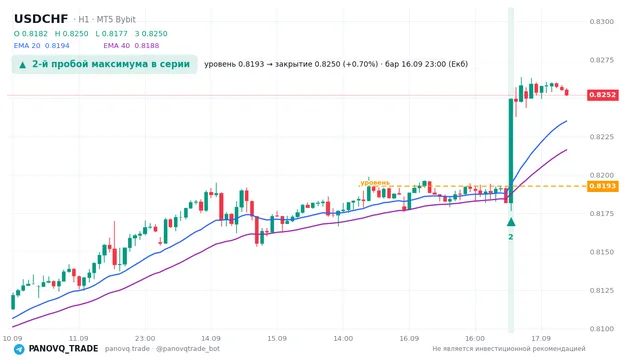Select the orange 0.8193 level price tag

pos(602,186)
